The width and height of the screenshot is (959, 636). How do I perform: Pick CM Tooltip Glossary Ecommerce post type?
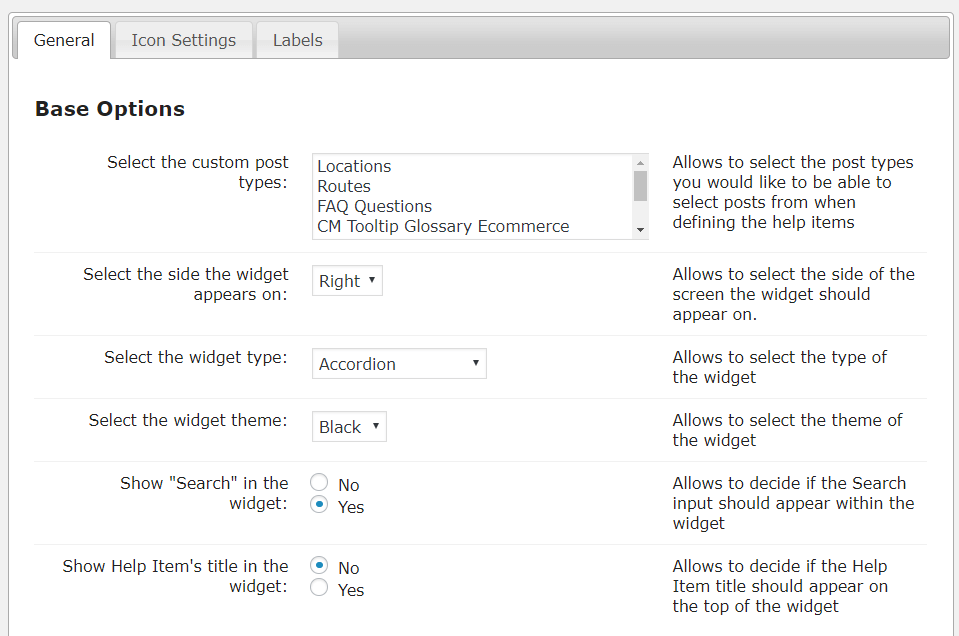pyautogui.click(x=443, y=227)
